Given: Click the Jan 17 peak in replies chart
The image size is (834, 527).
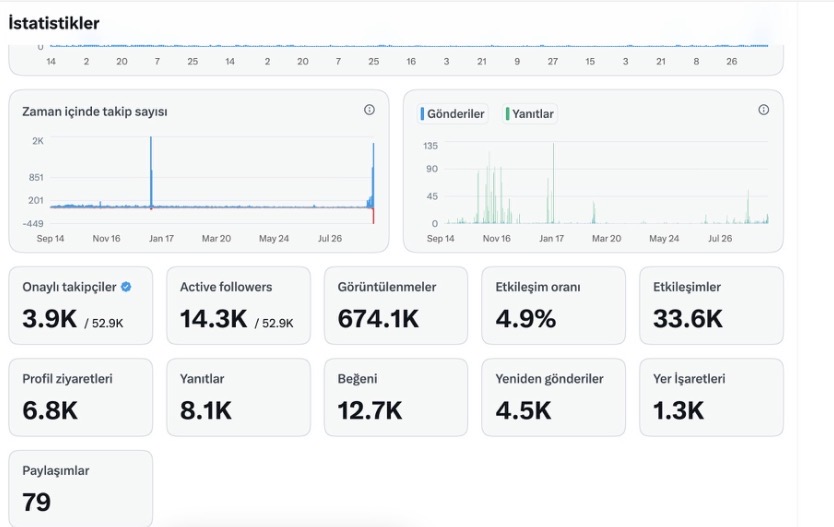Looking at the screenshot, I should tap(553, 183).
